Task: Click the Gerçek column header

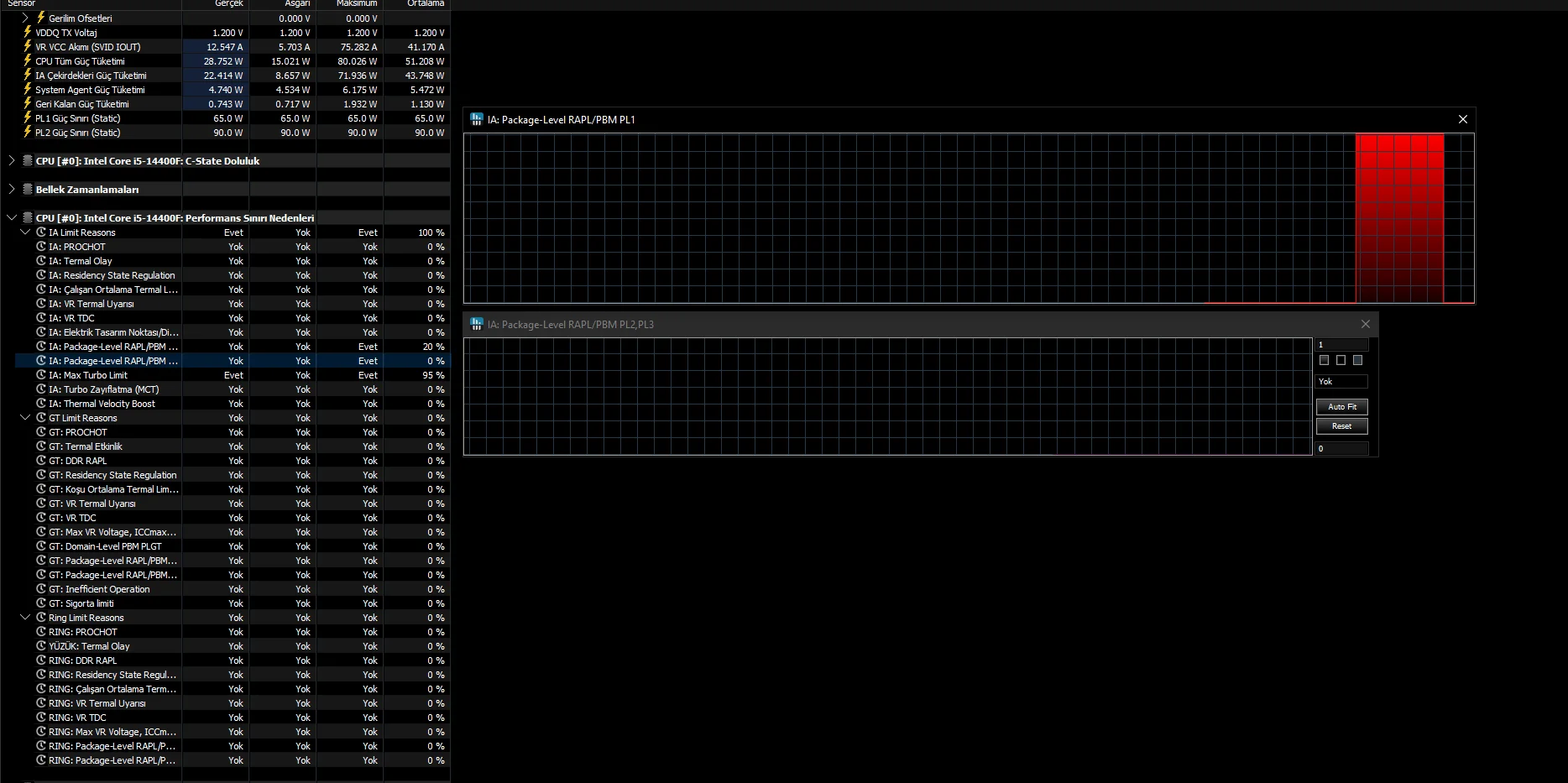Action: 216,4
